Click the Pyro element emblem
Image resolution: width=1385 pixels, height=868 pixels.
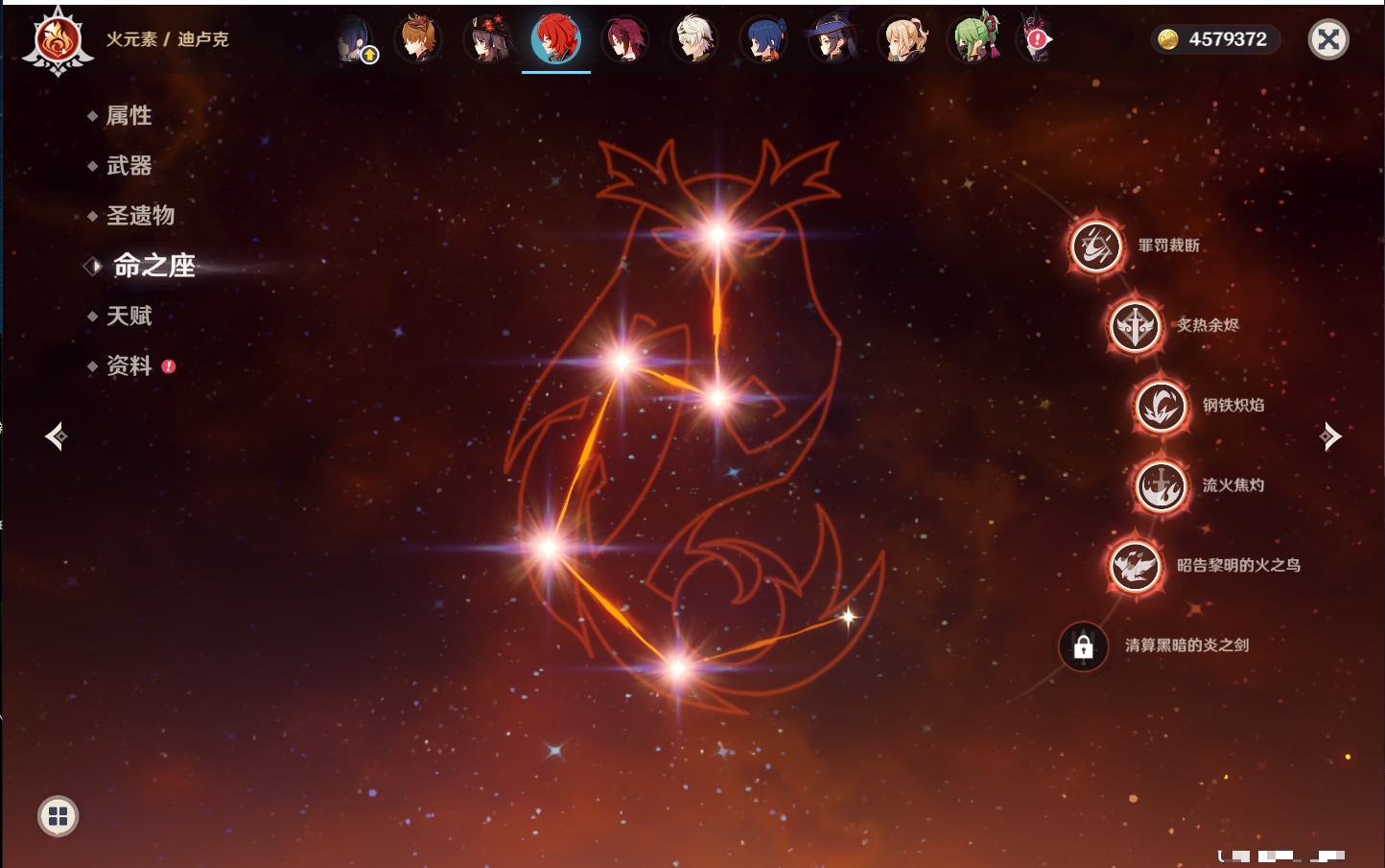(x=58, y=40)
